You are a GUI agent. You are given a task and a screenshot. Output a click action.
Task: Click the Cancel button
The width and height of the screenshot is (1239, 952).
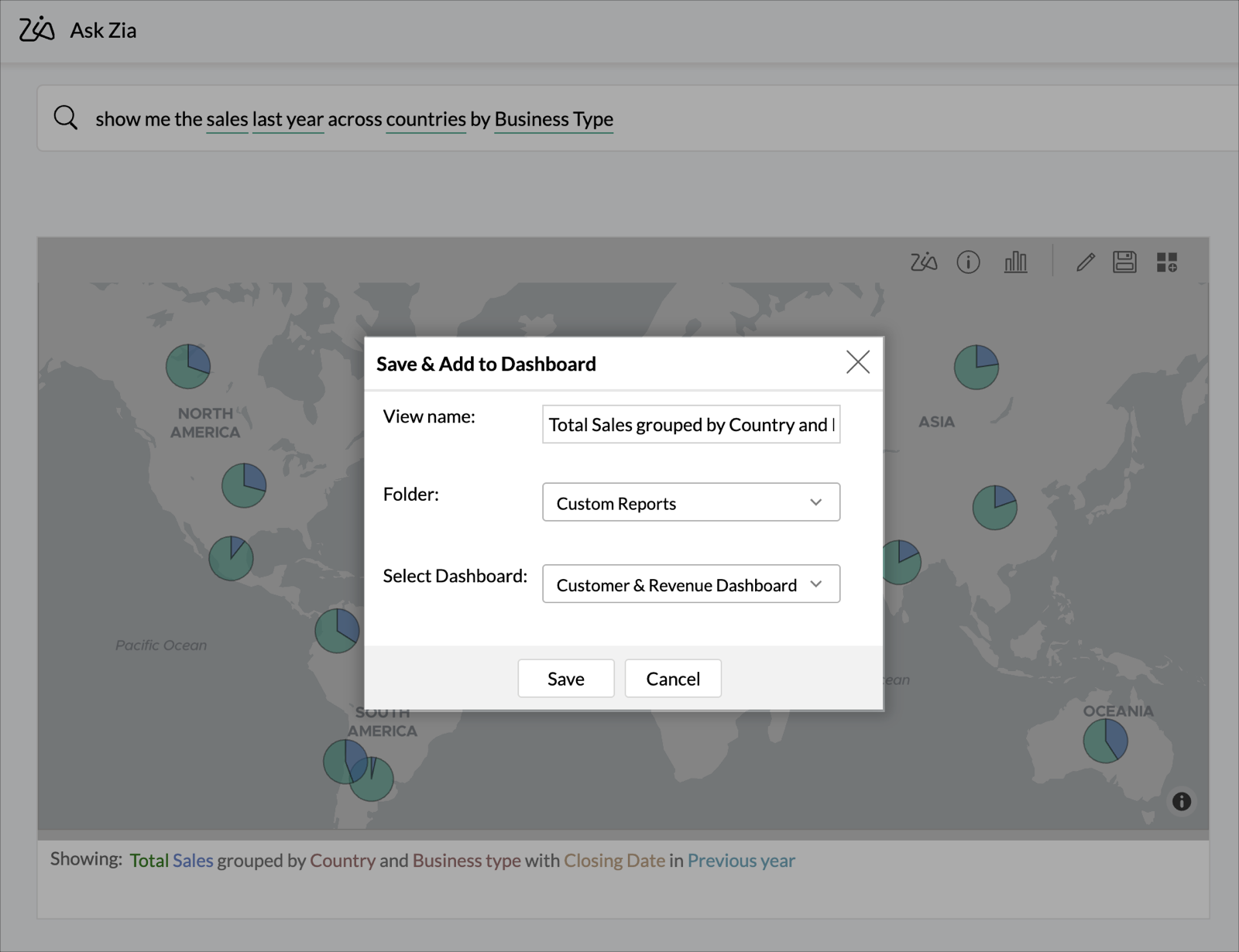tap(673, 679)
